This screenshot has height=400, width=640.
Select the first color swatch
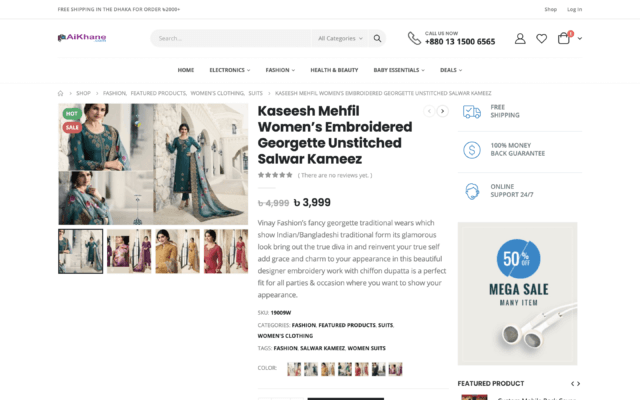pos(294,369)
